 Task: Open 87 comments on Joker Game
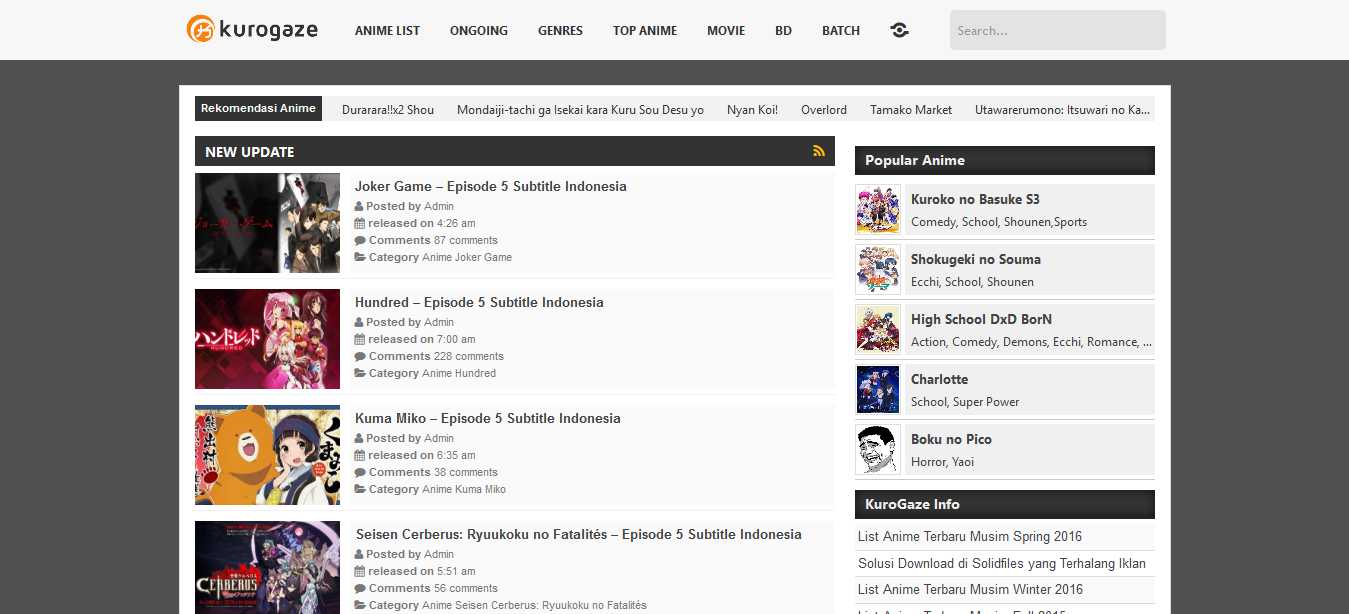point(466,240)
